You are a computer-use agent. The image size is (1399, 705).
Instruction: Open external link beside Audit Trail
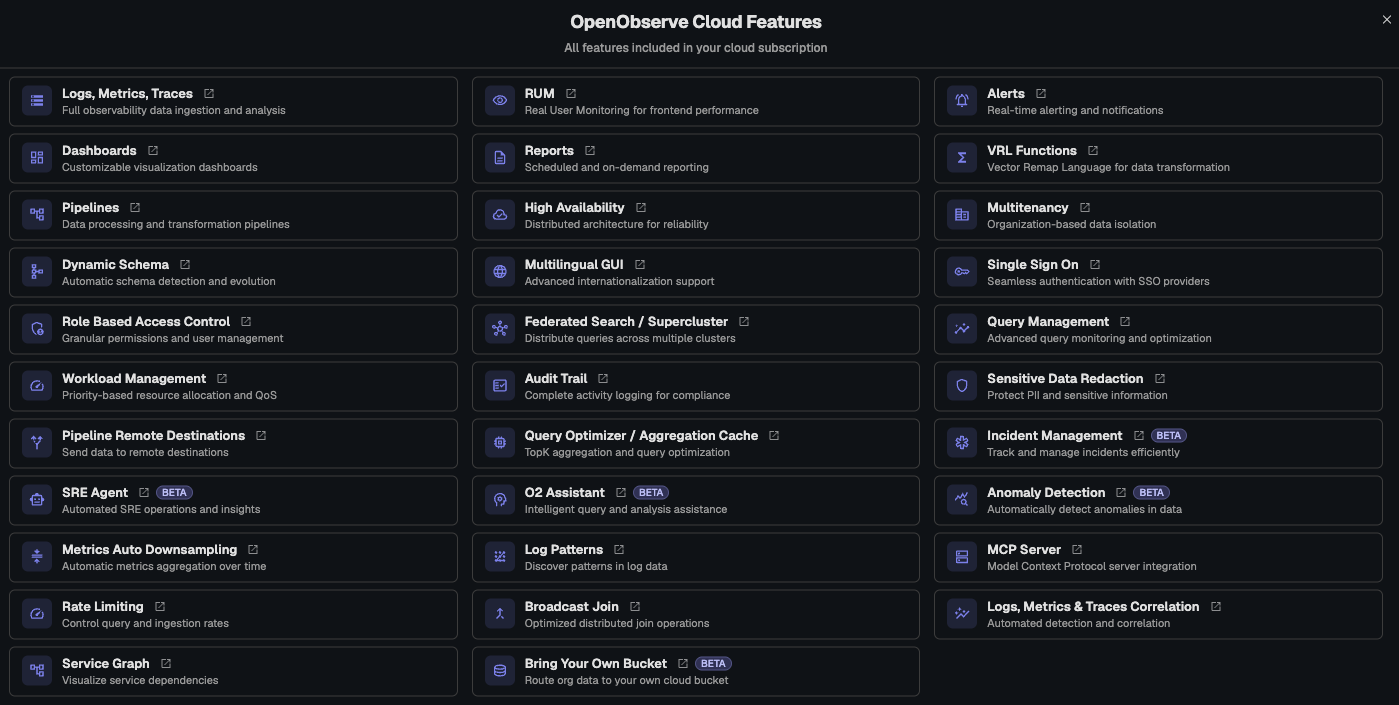603,379
